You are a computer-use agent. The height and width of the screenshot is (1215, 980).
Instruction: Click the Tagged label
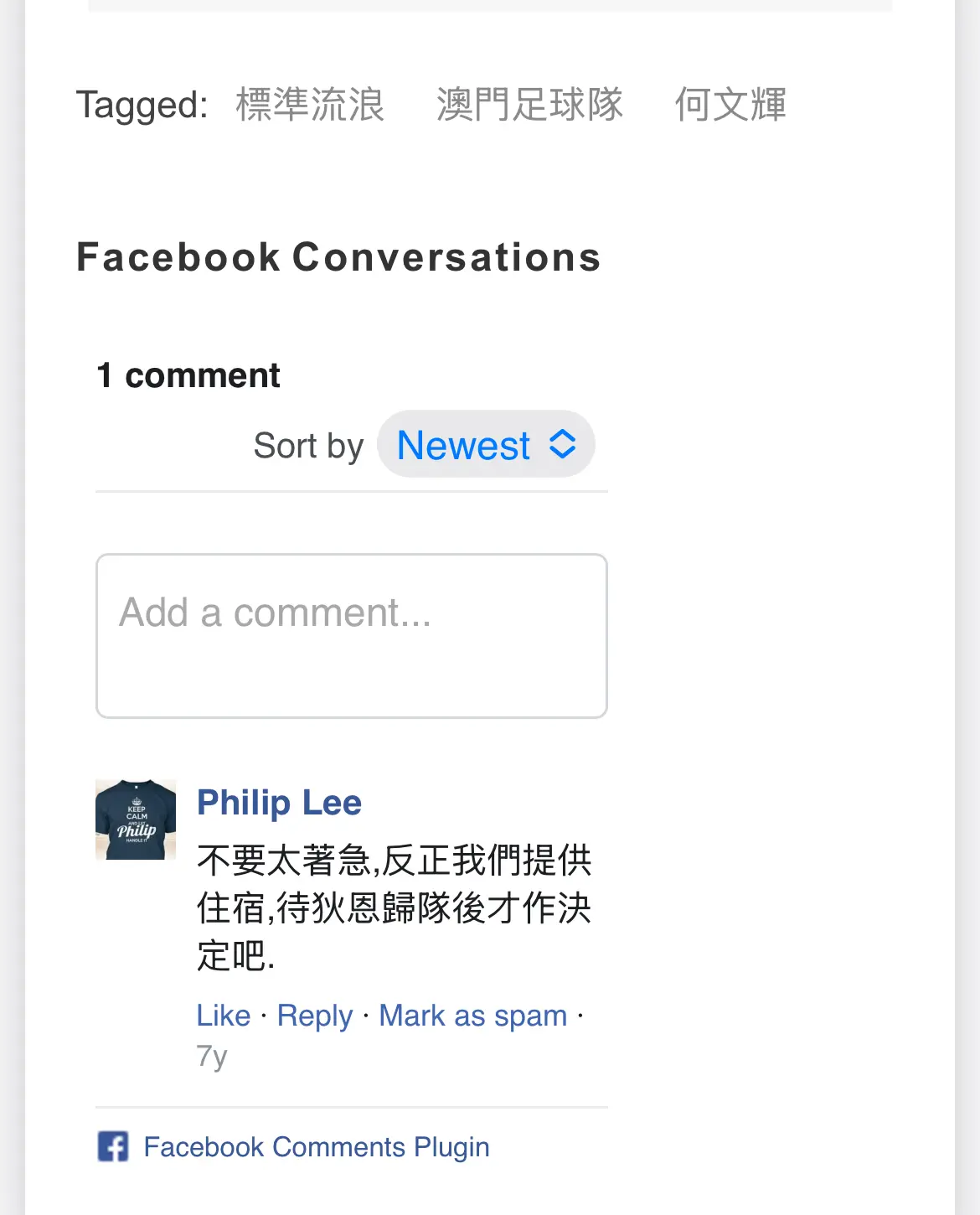[x=142, y=105]
